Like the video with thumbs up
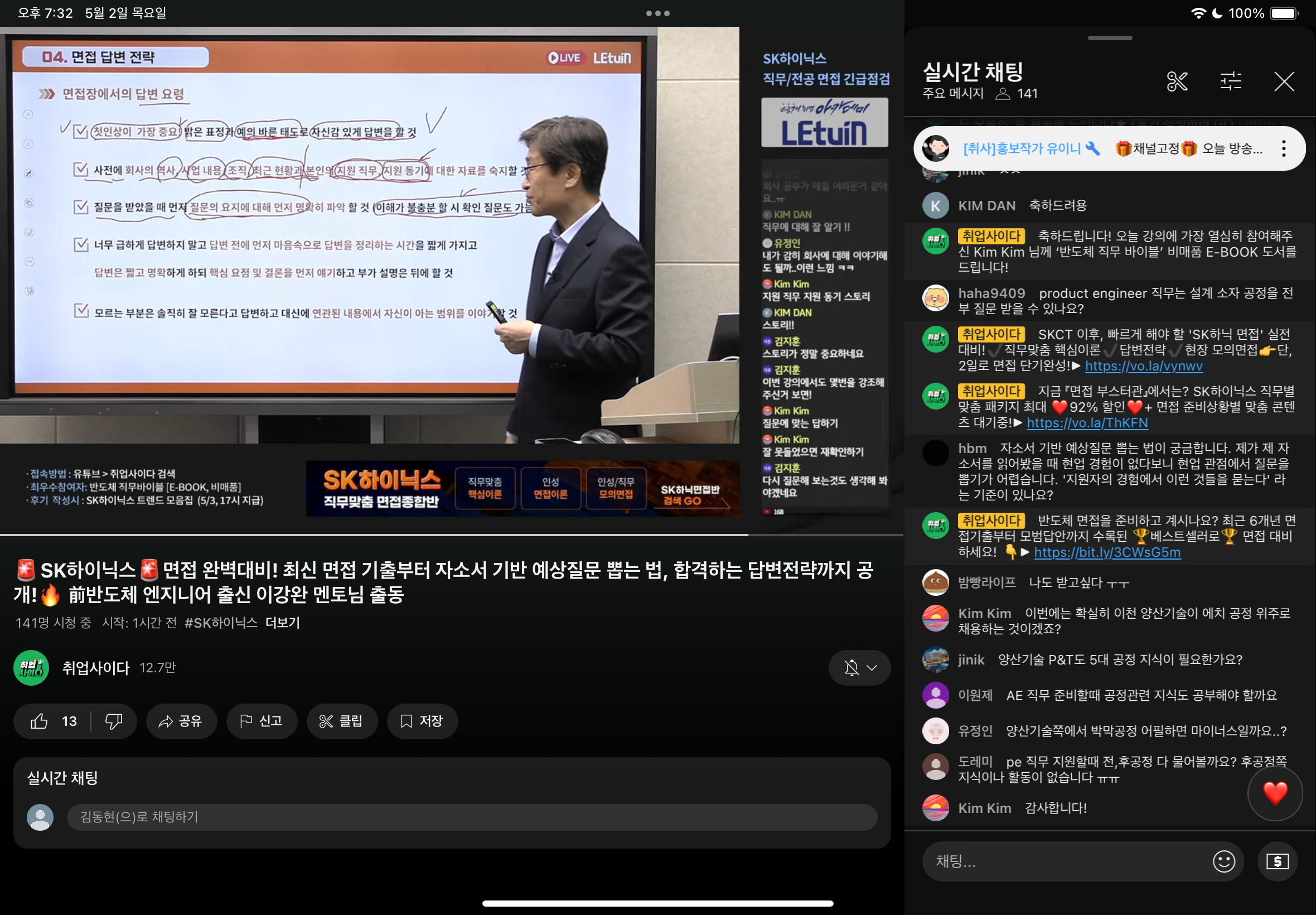The image size is (1316, 915). [53, 721]
